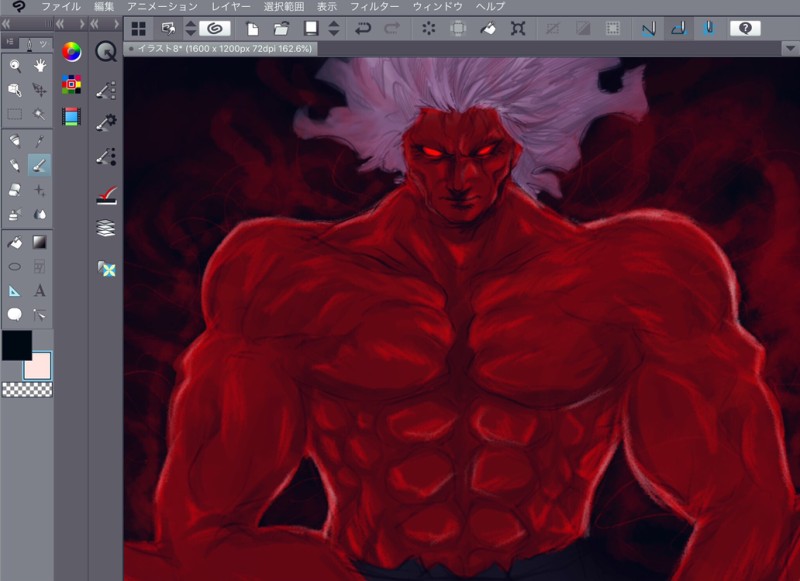Open the レイヤー menu
Image resolution: width=800 pixels, height=581 pixels.
pos(231,7)
